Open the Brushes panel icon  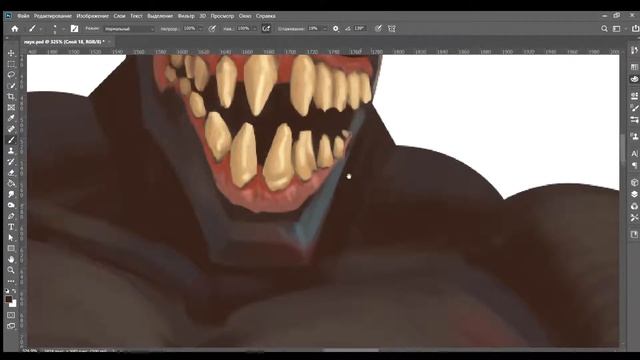(x=634, y=108)
